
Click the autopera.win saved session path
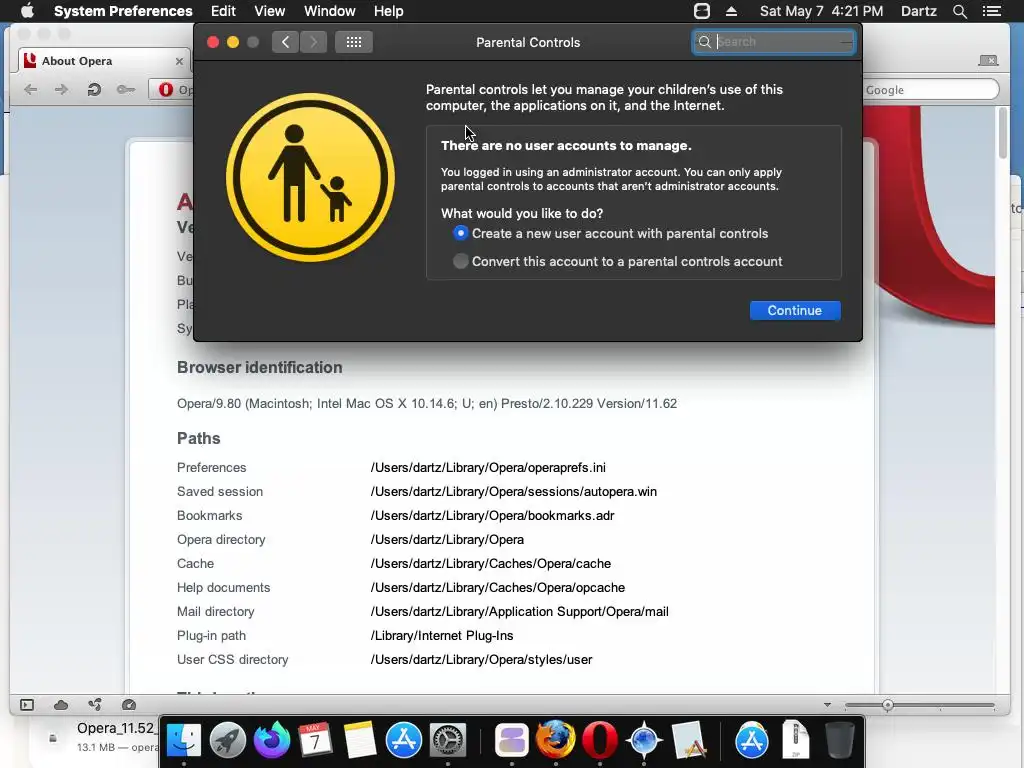click(513, 492)
